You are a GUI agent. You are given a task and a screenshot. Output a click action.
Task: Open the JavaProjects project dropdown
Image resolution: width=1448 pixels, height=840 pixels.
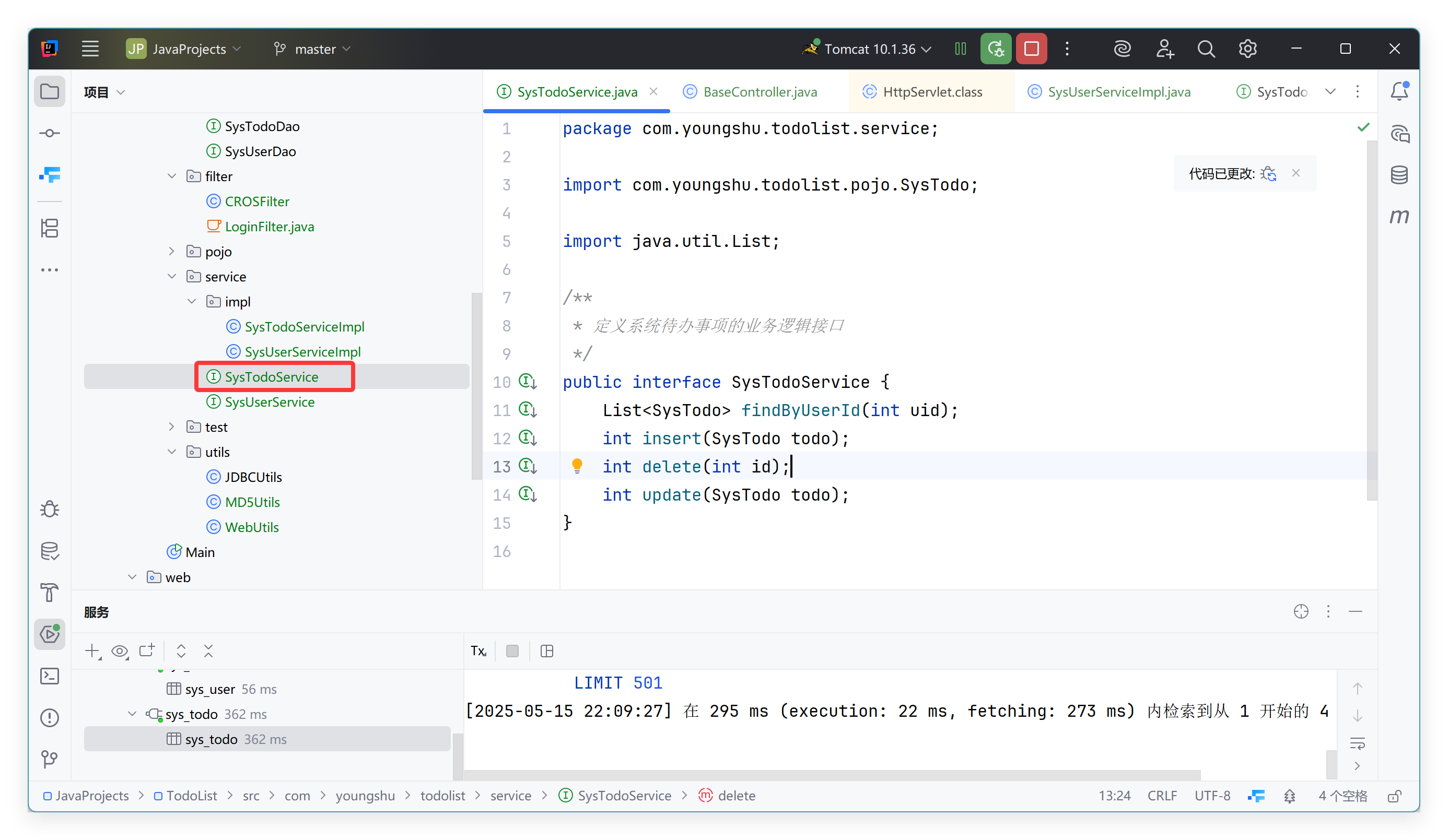point(184,49)
